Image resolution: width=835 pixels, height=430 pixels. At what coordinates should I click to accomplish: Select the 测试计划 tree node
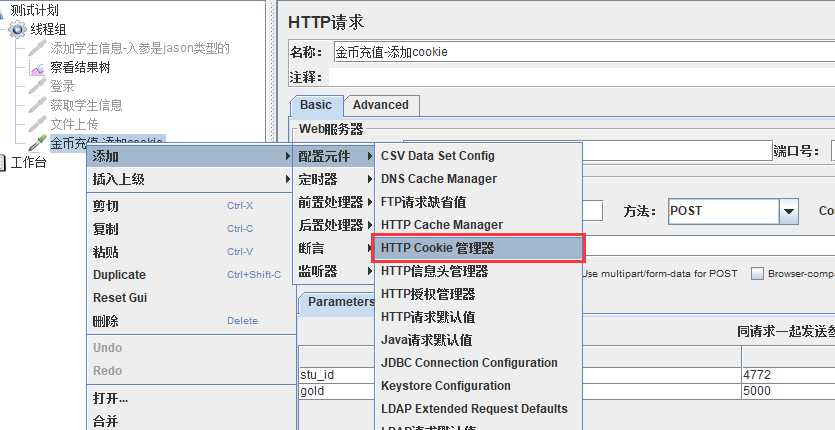(x=35, y=10)
